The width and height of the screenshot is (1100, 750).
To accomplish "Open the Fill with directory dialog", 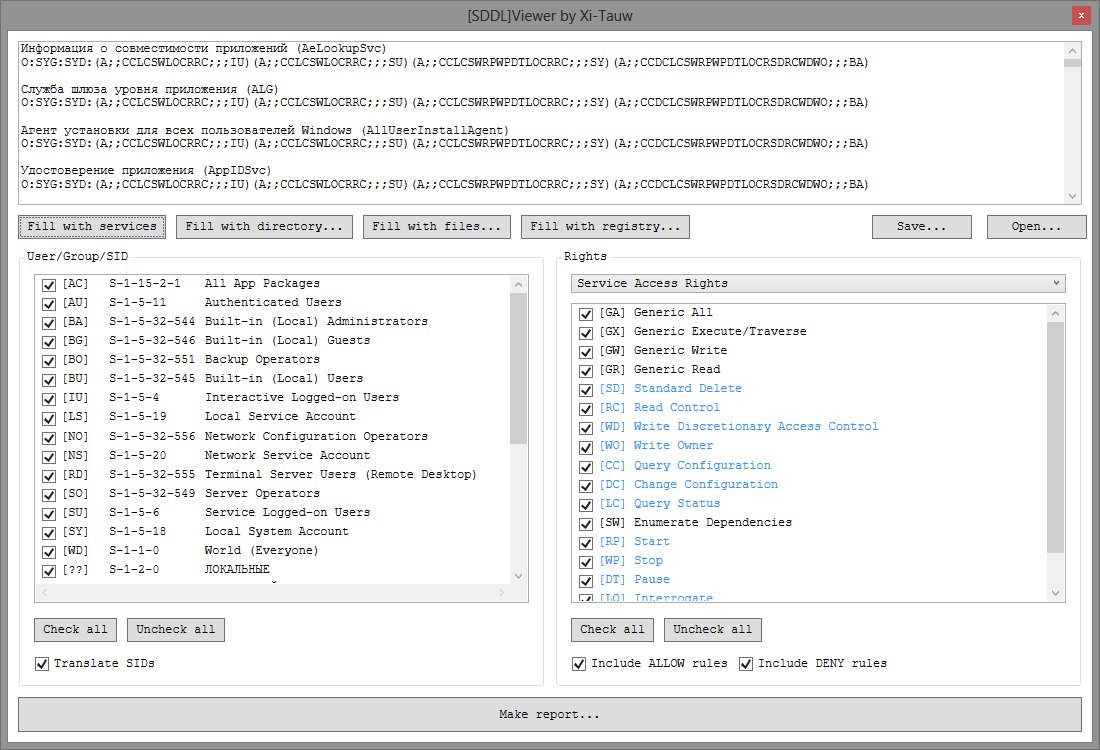I will point(264,227).
